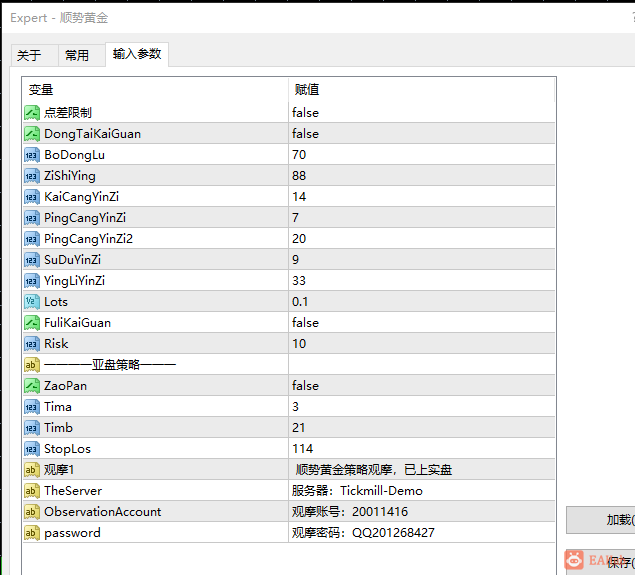Image resolution: width=635 pixels, height=575 pixels.
Task: Click the integer icon beside KaiCangYinZi
Action: [32, 197]
